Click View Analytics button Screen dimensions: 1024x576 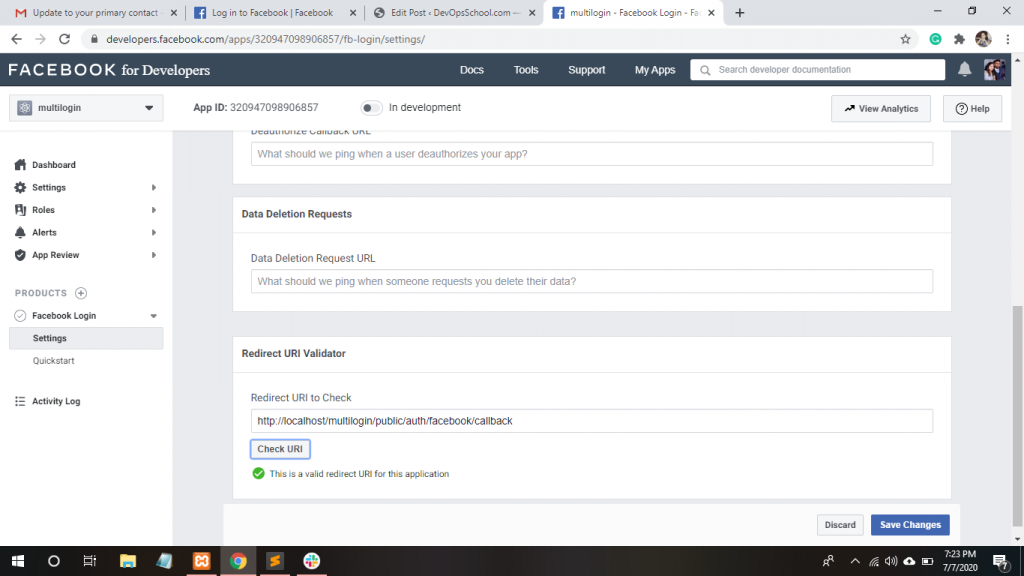881,108
